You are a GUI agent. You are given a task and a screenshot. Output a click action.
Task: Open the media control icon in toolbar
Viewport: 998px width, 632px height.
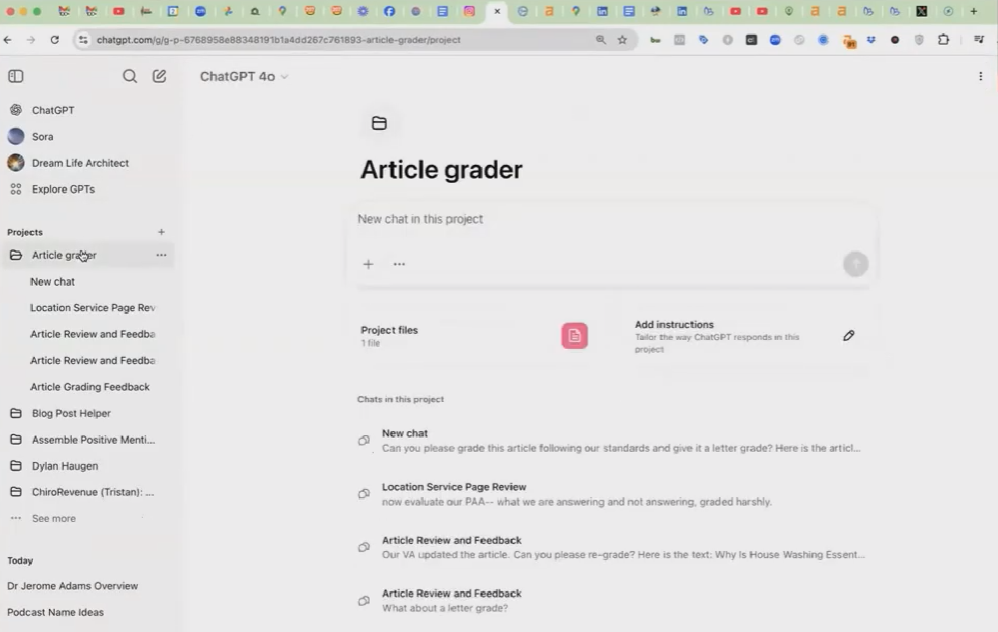coord(979,39)
